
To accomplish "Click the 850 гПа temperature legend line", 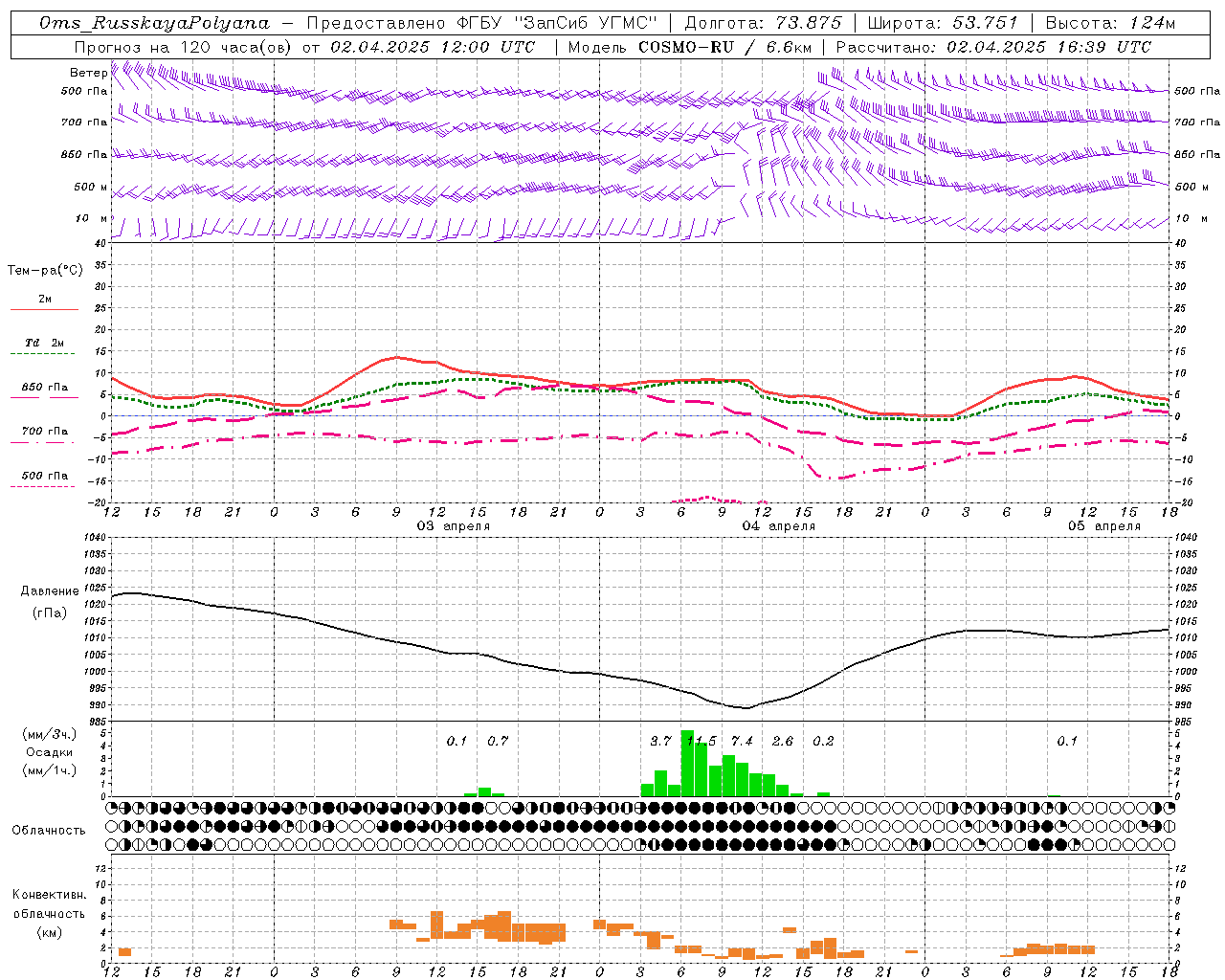I will 44,398.
